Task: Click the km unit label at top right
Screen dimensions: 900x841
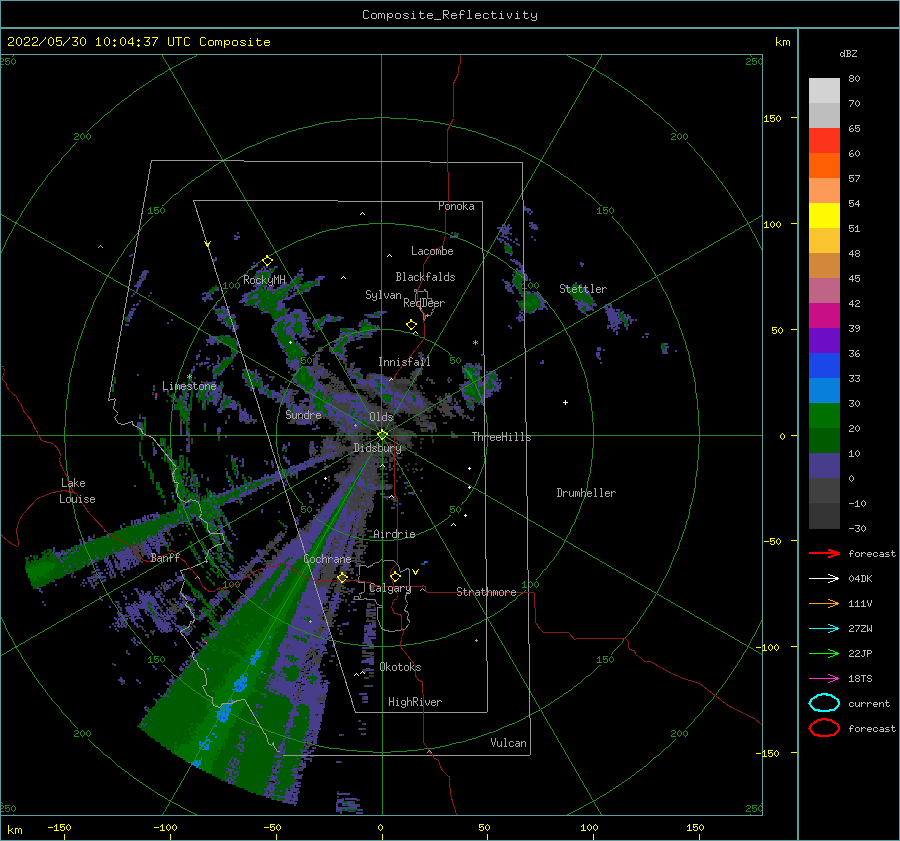Action: point(782,42)
